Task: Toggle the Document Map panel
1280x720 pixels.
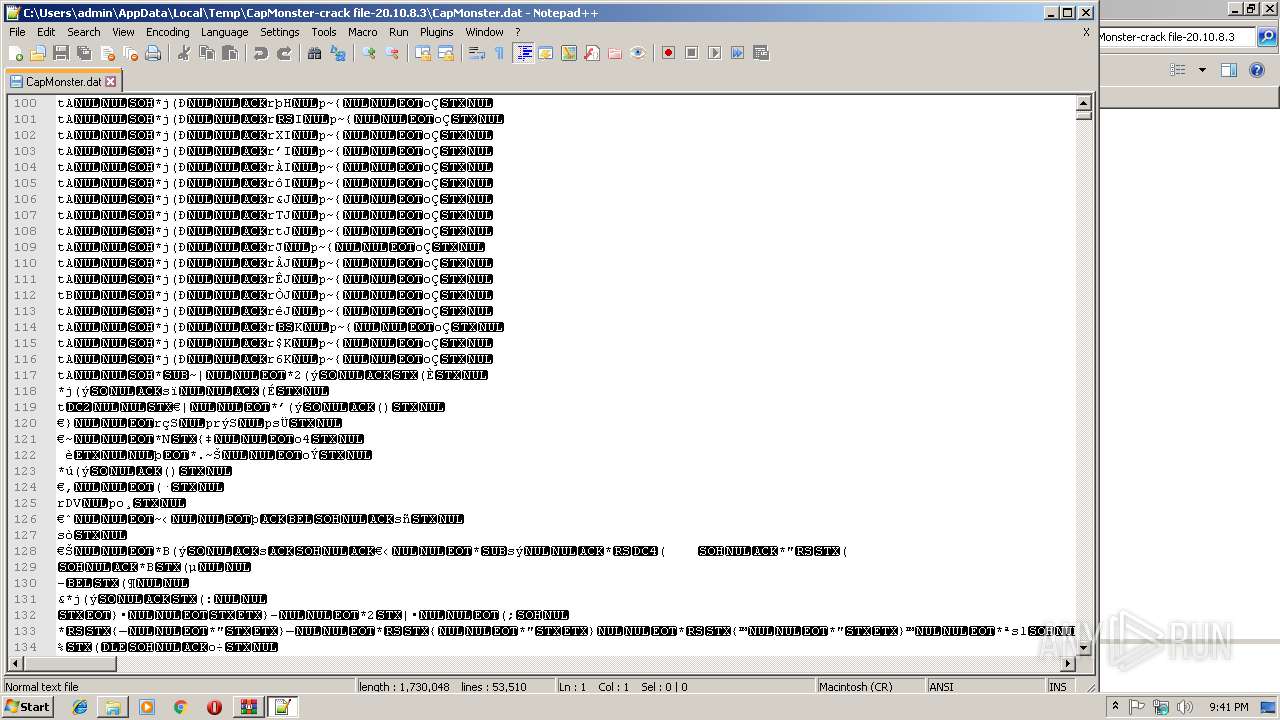Action: click(x=569, y=53)
